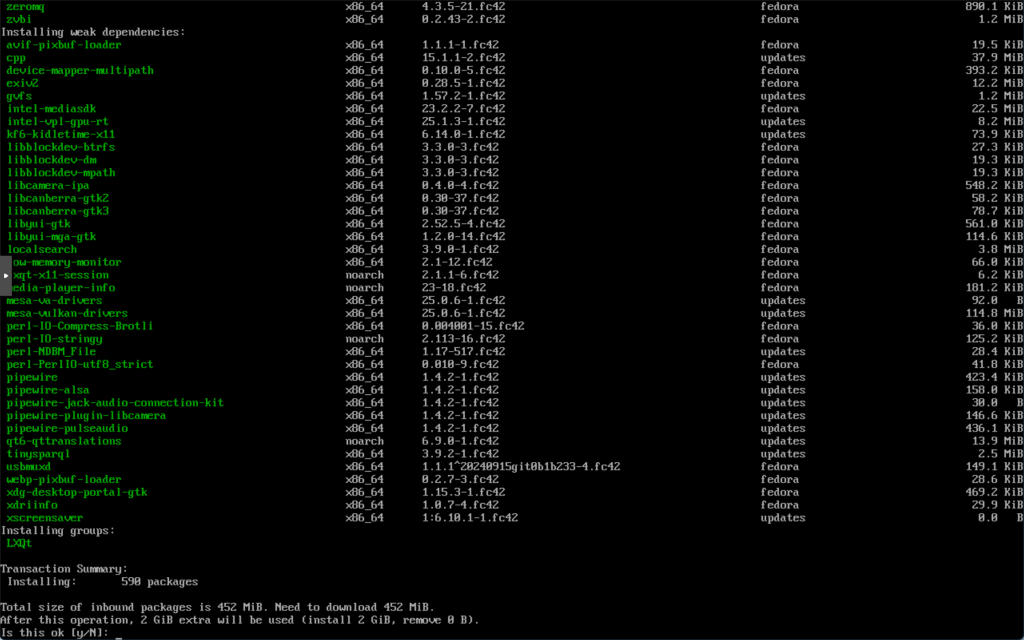Click the '590 packages' count
The width and height of the screenshot is (1024, 640).
[x=159, y=582]
